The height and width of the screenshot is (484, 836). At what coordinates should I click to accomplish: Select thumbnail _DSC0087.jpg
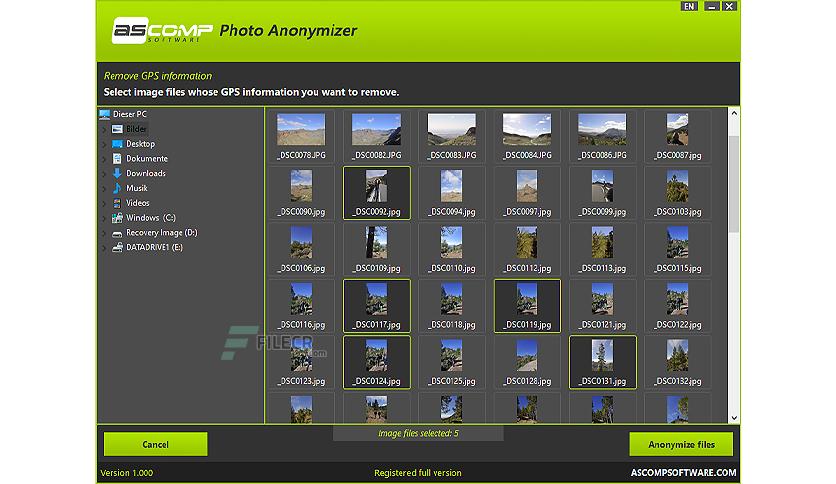coord(678,136)
